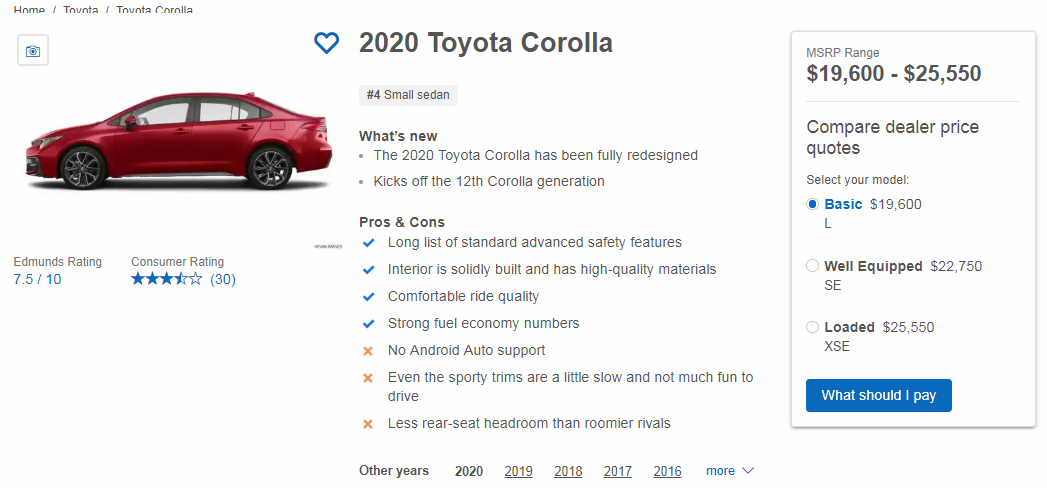Switch to the 2017 model year
The image size is (1047, 488).
click(617, 472)
